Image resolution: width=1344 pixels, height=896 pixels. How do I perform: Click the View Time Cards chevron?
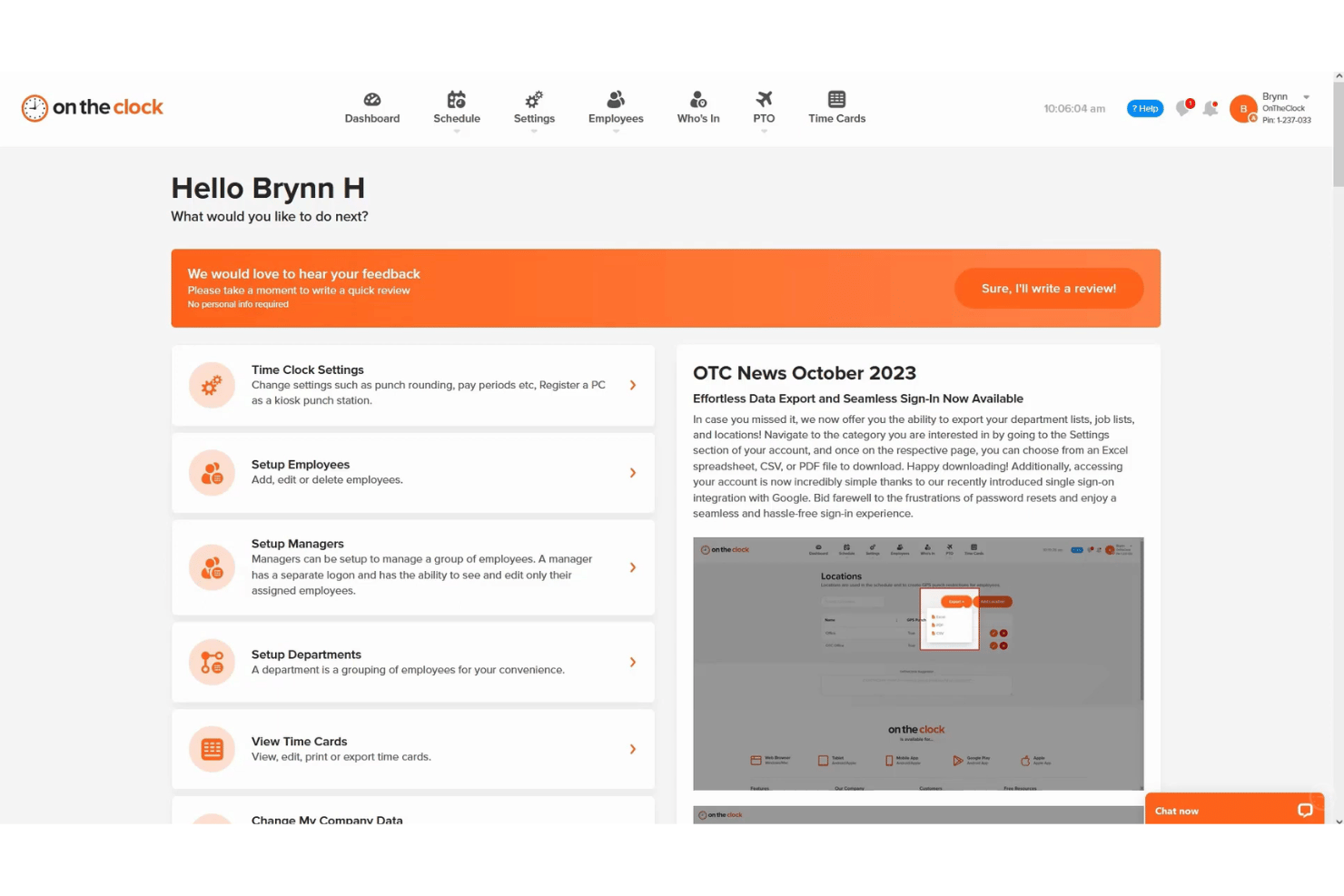(633, 749)
